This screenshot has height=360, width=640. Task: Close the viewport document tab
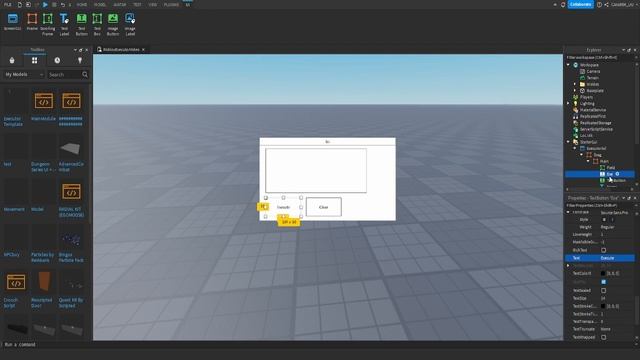143,49
